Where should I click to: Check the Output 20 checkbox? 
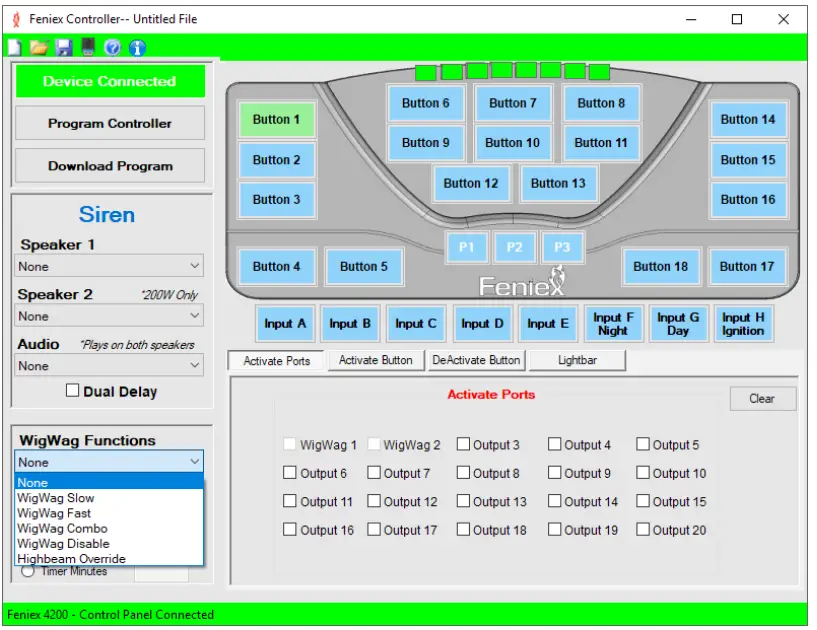click(643, 529)
